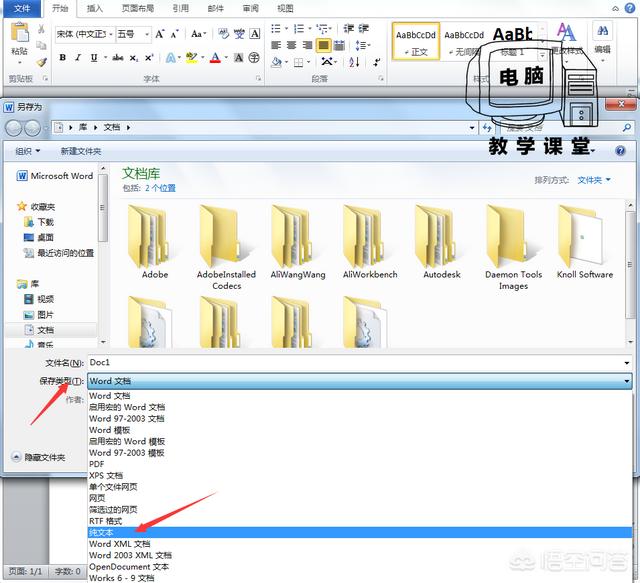Viewport: 640px width, 583px height.
Task: Apply red font color
Action: [215, 58]
